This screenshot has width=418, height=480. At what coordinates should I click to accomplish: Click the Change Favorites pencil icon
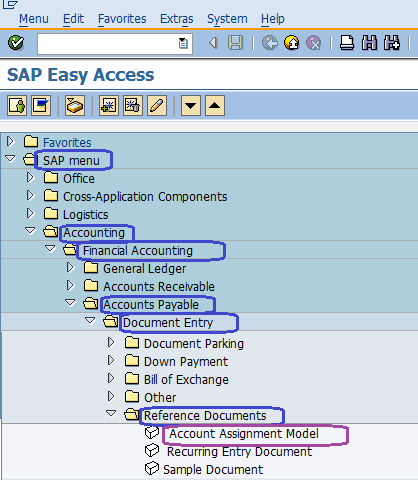[x=157, y=106]
